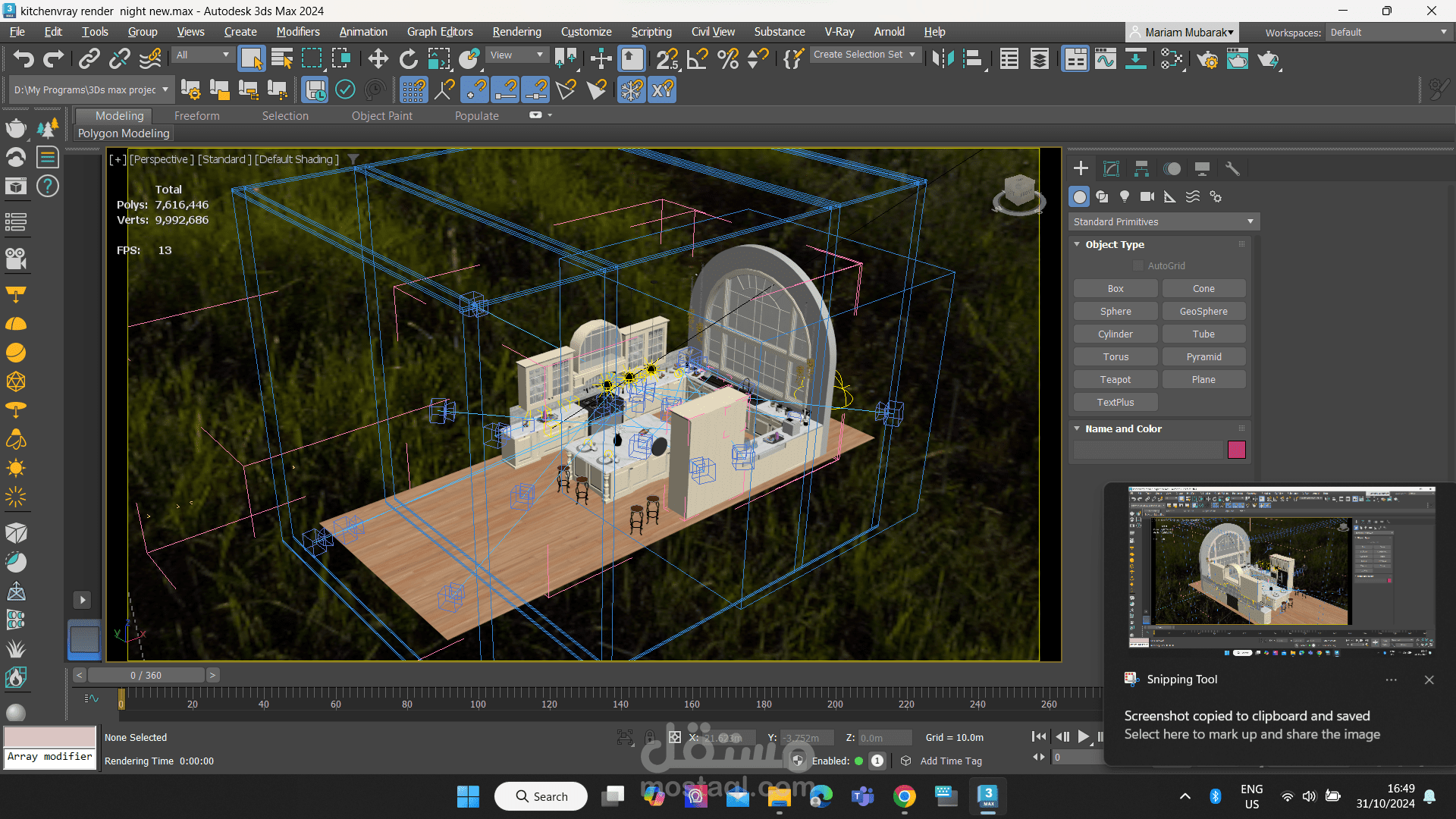The width and height of the screenshot is (1456, 819).
Task: Click the GeoSphere primitive button
Action: [1203, 311]
